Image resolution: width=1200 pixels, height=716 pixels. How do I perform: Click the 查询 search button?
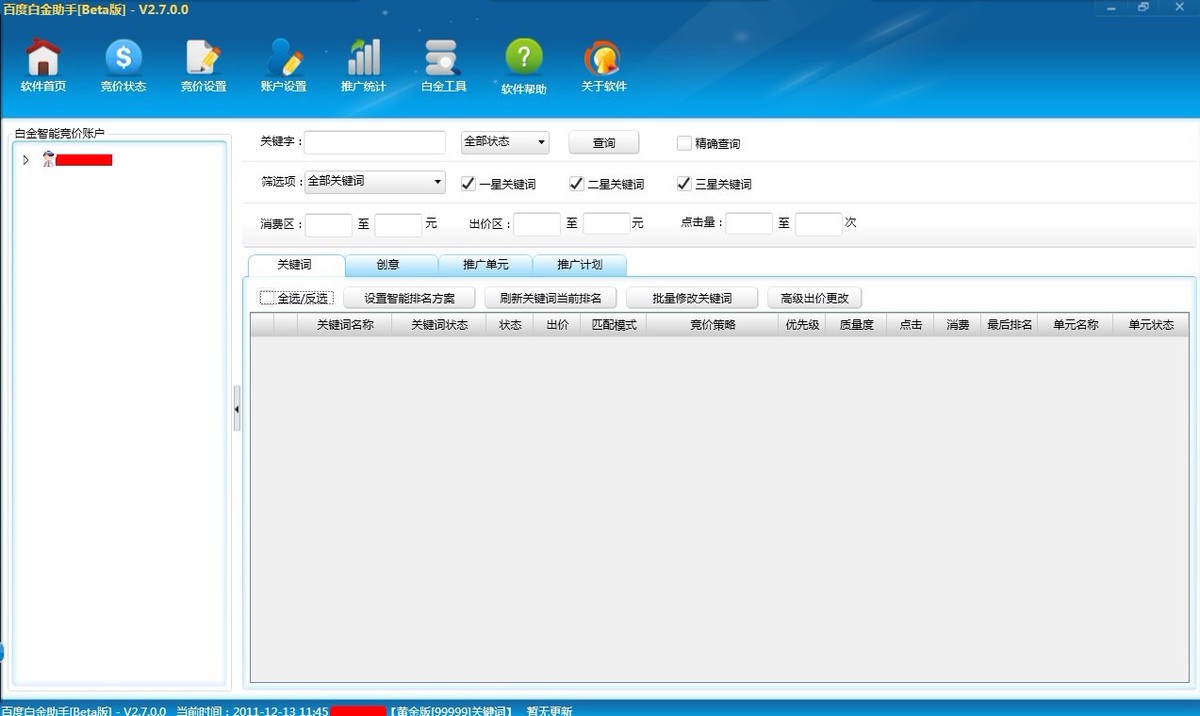(x=603, y=143)
